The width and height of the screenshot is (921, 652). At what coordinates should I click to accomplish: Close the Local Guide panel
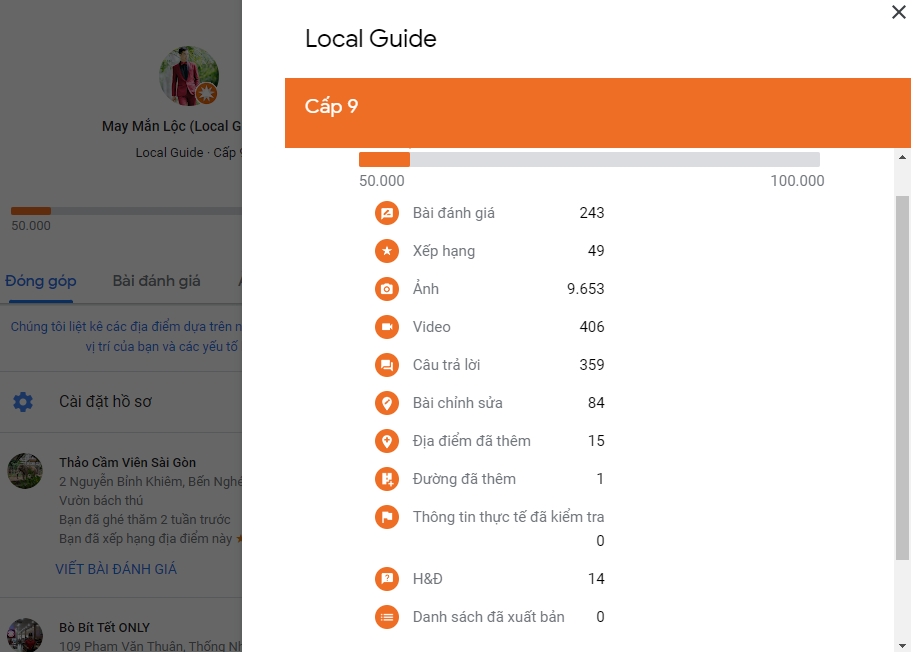point(898,12)
